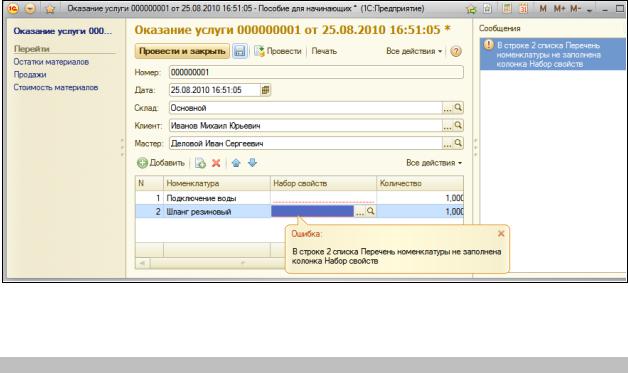Image resolution: width=628 pixels, height=373 pixels.
Task: Click the ellipsis button in row 2 Набор свойств
Action: tap(360, 212)
